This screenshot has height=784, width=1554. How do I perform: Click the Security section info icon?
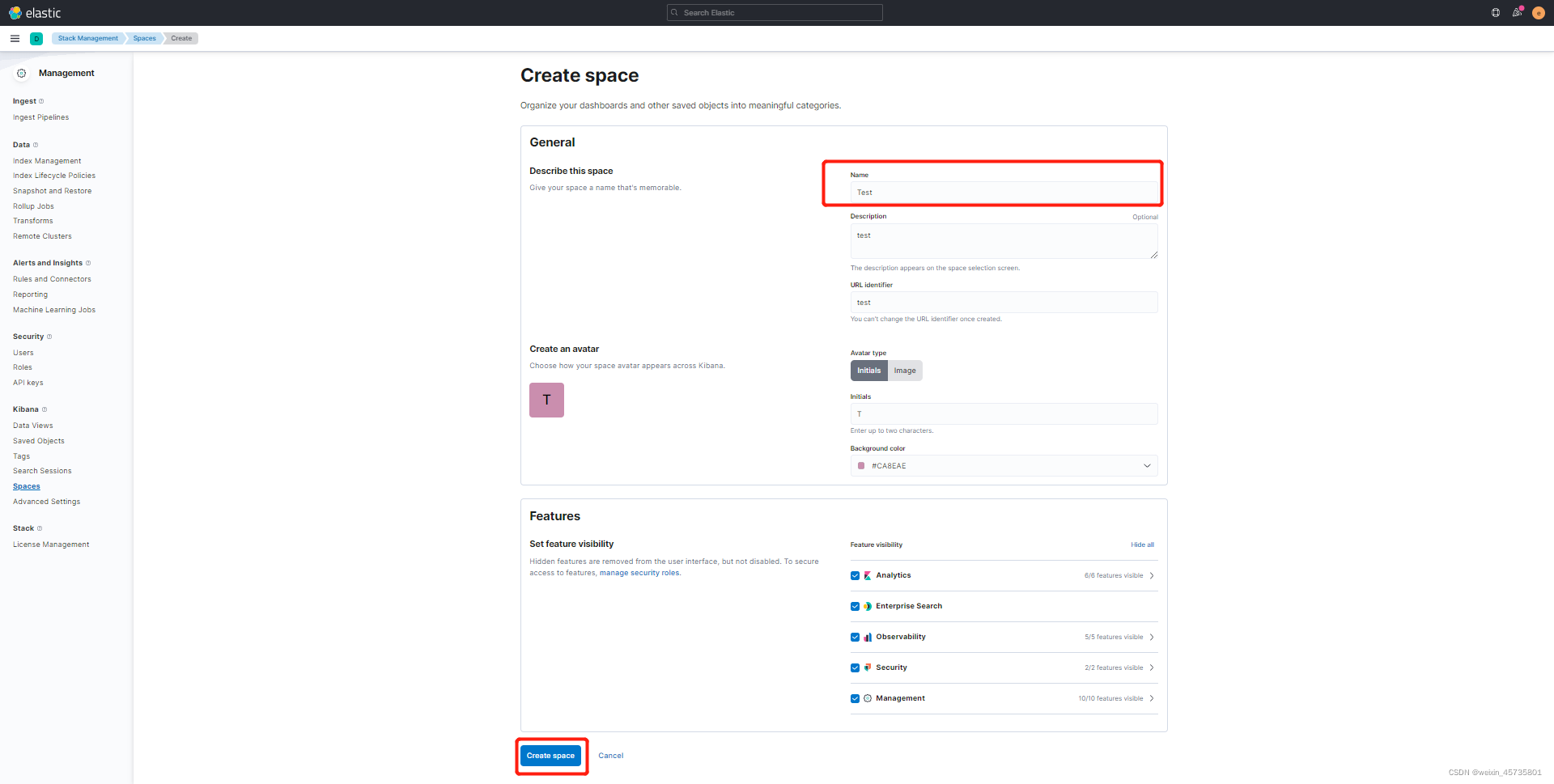[49, 337]
